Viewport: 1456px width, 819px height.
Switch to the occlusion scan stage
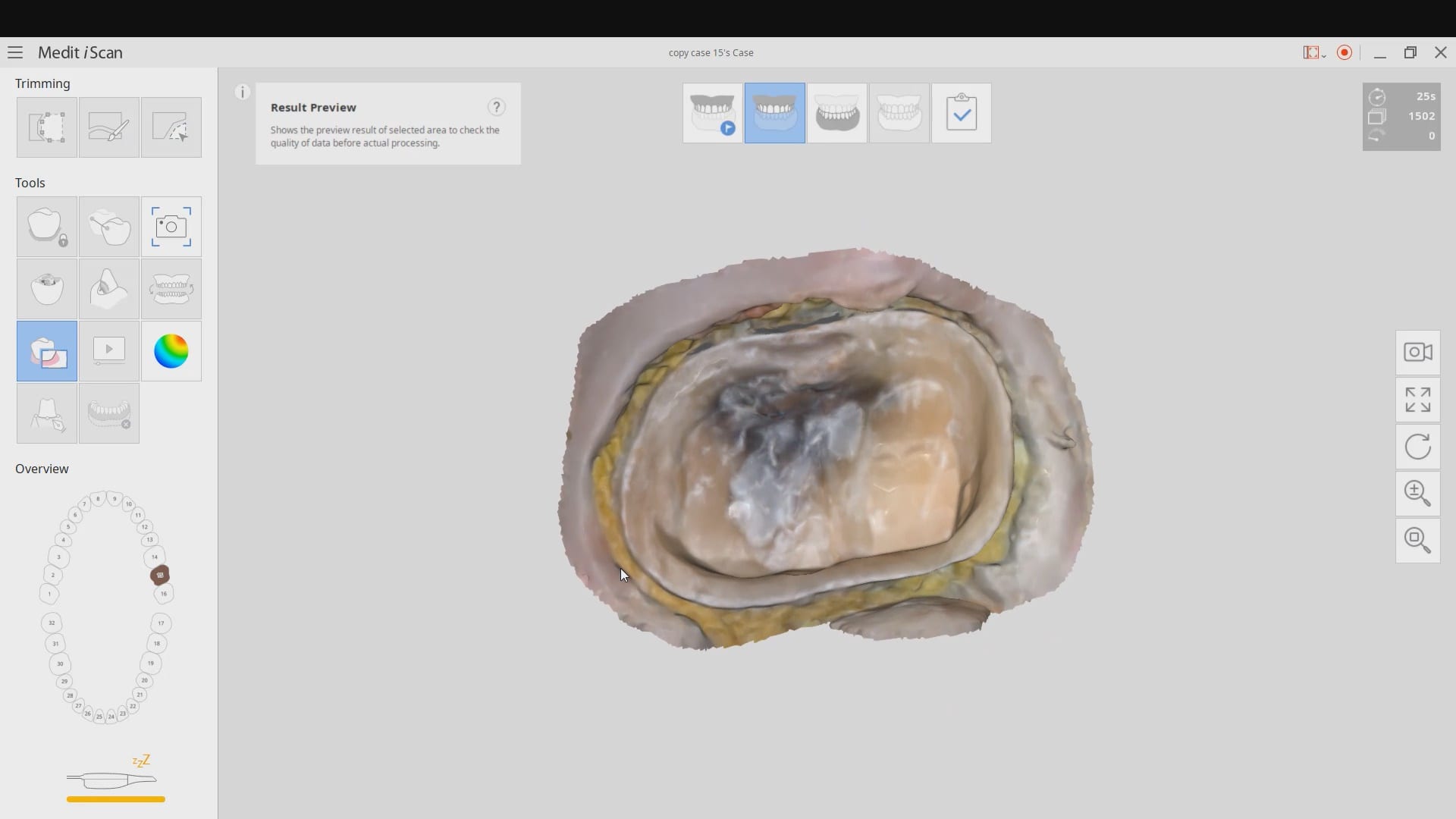[x=899, y=113]
